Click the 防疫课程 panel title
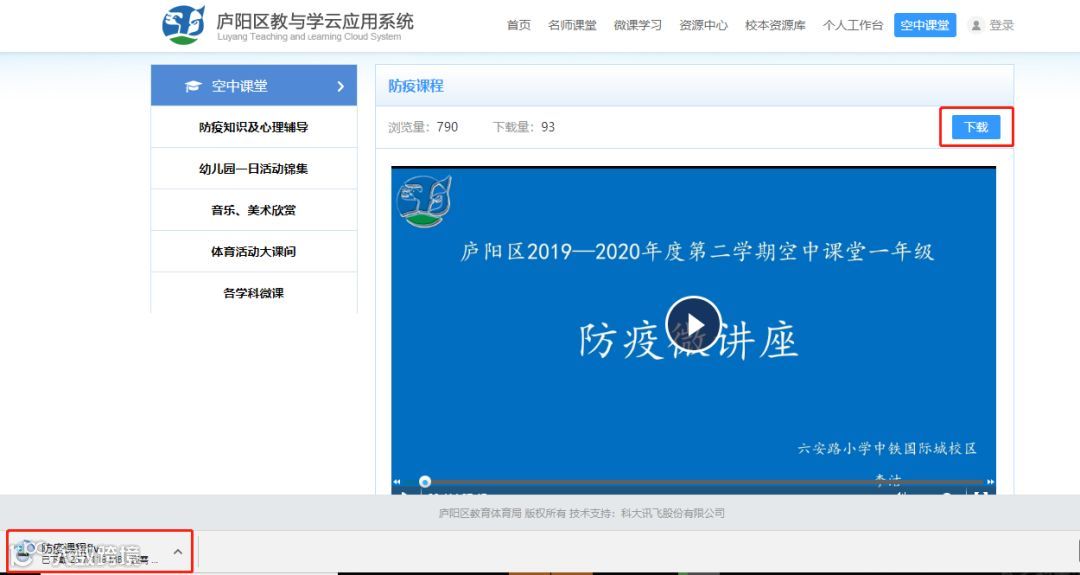 [416, 86]
